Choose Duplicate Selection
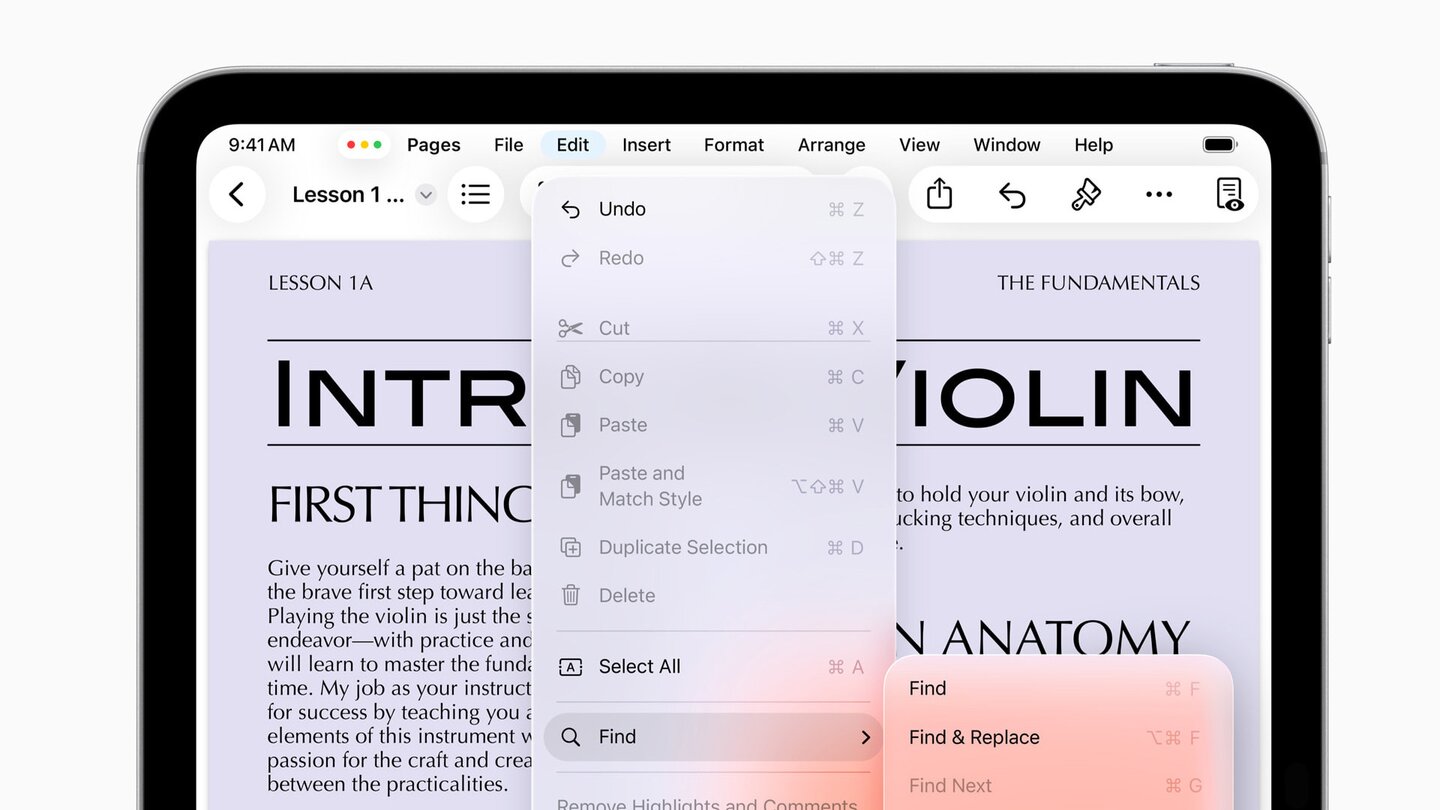 [x=713, y=547]
